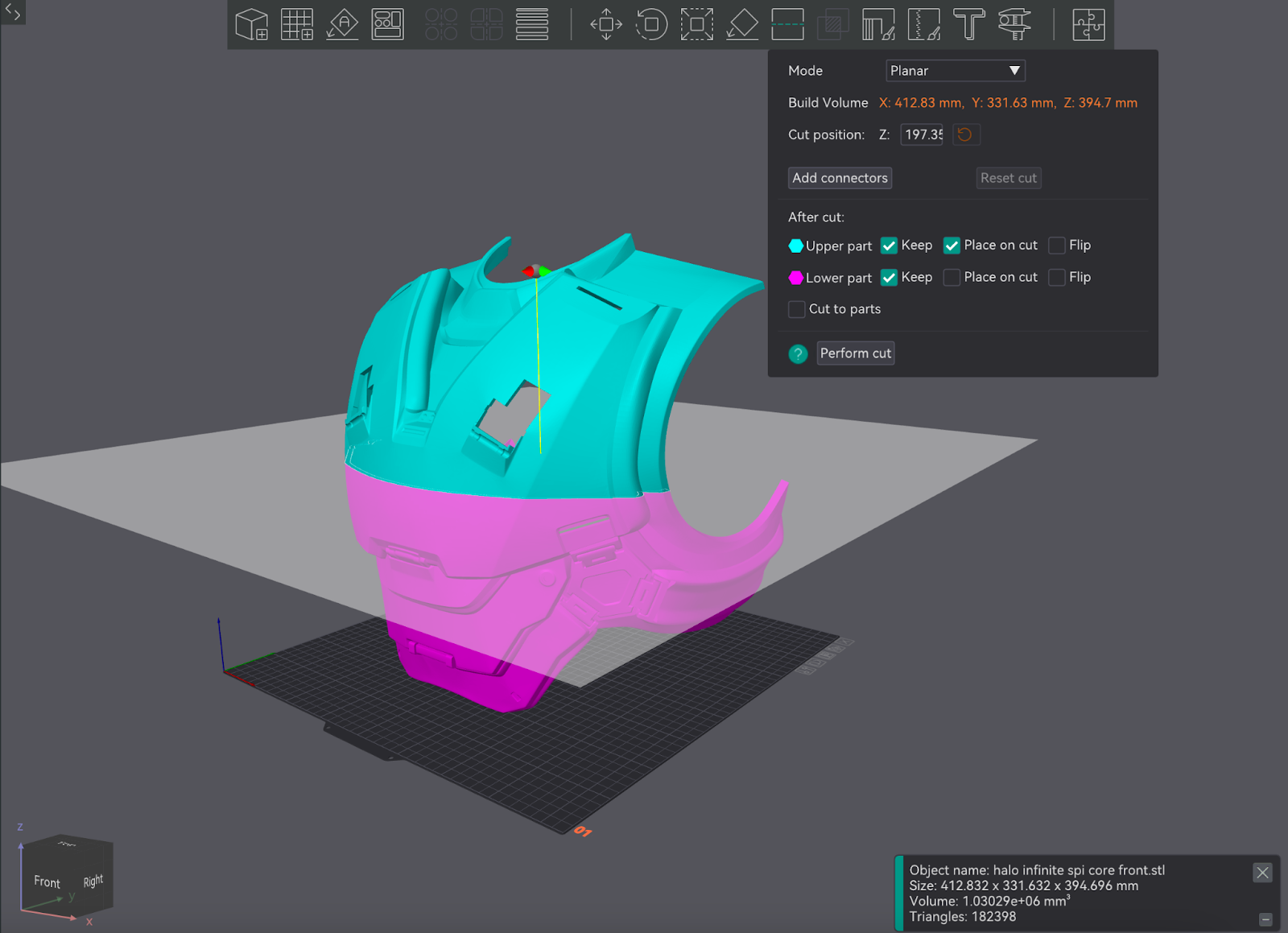This screenshot has height=933, width=1288.
Task: Click the plate number 01 label
Action: (x=583, y=832)
